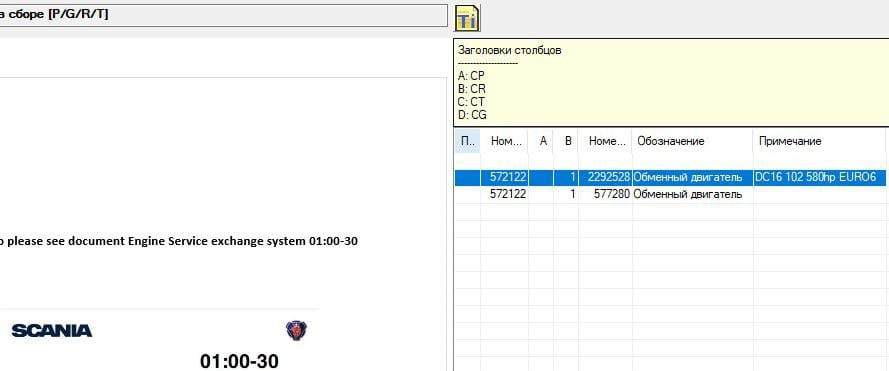This screenshot has height=371, width=889.
Task: Select part number 2292528 cell
Action: (606, 178)
